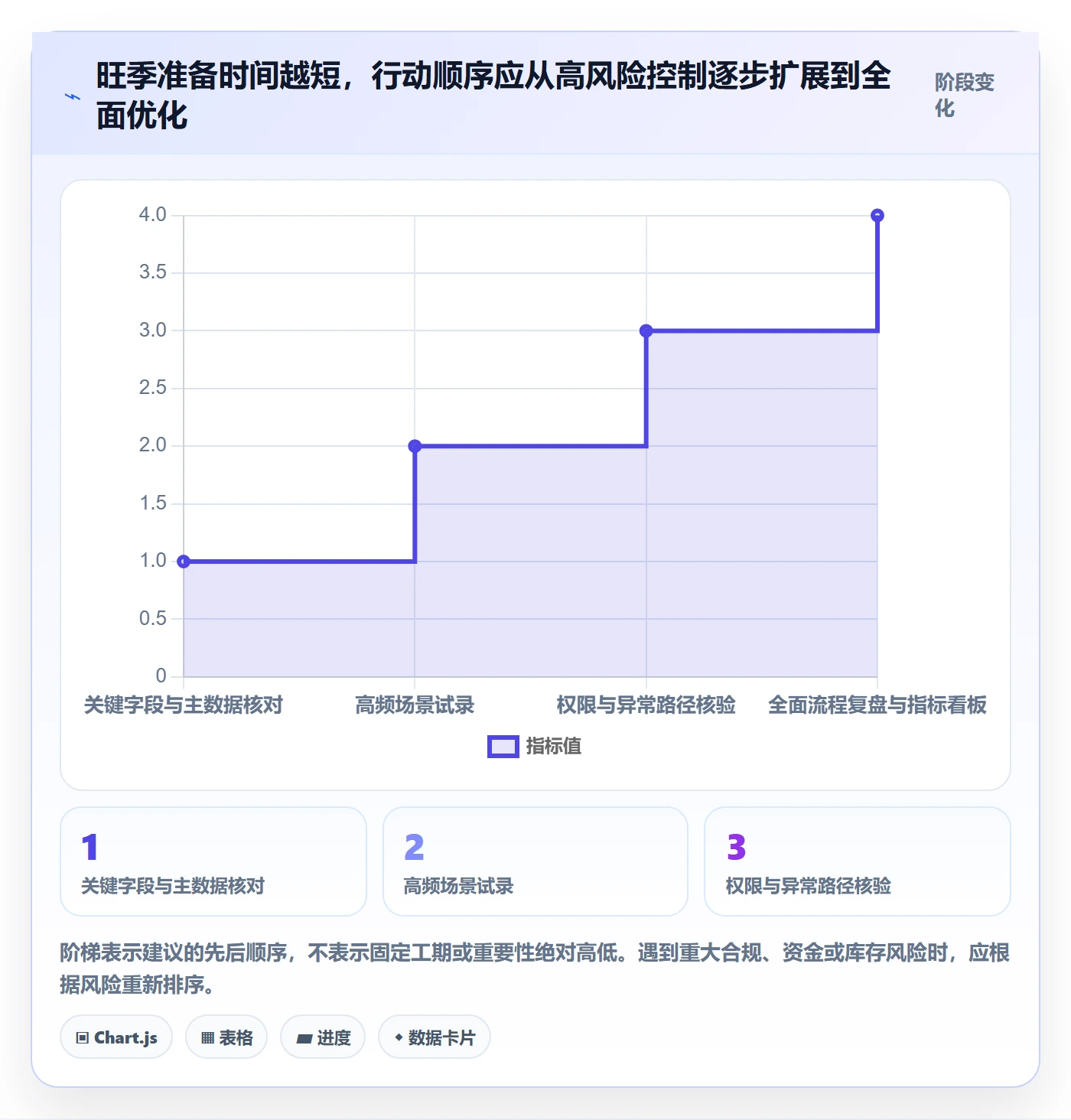Open step card 2 高频场景试录
Image resolution: width=1071 pixels, height=1120 pixels.
[535, 861]
